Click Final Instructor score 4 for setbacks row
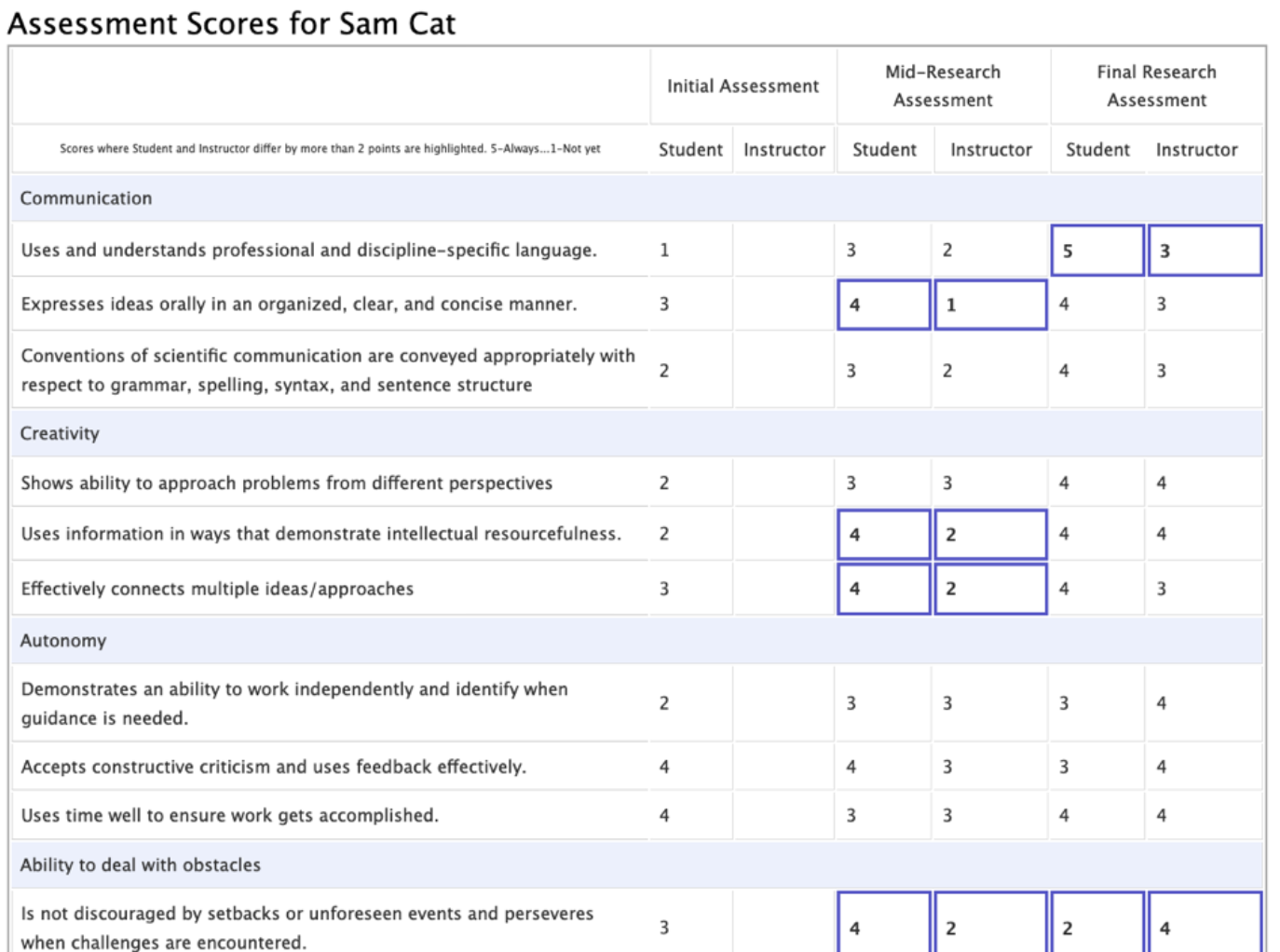The height and width of the screenshot is (952, 1280). pyautogui.click(x=1204, y=927)
